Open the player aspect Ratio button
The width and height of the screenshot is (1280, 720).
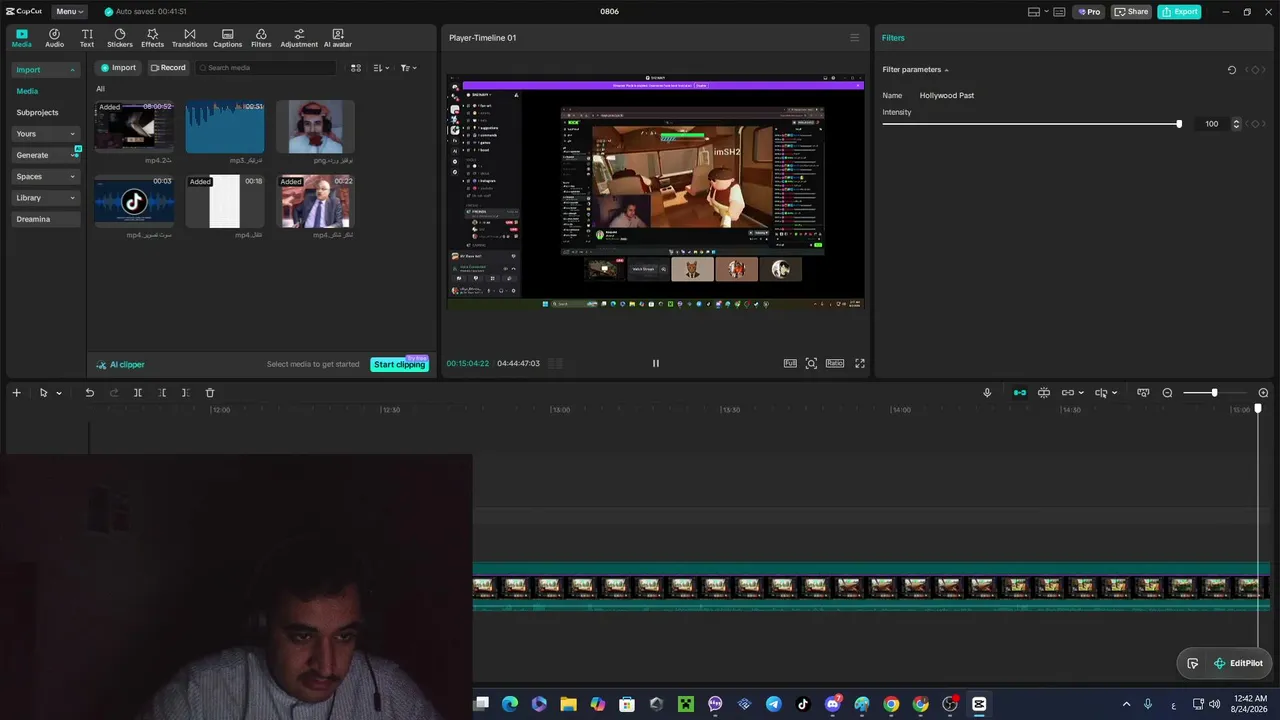(x=835, y=364)
